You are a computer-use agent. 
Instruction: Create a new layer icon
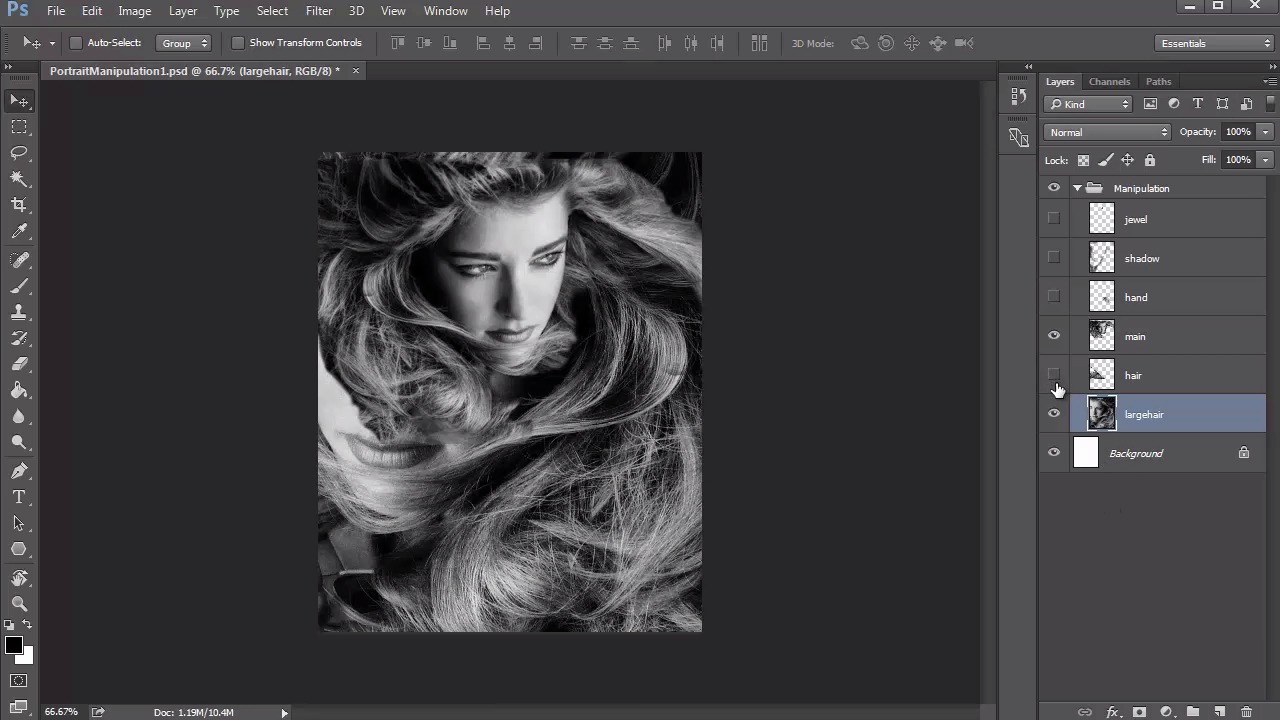pyautogui.click(x=1220, y=712)
